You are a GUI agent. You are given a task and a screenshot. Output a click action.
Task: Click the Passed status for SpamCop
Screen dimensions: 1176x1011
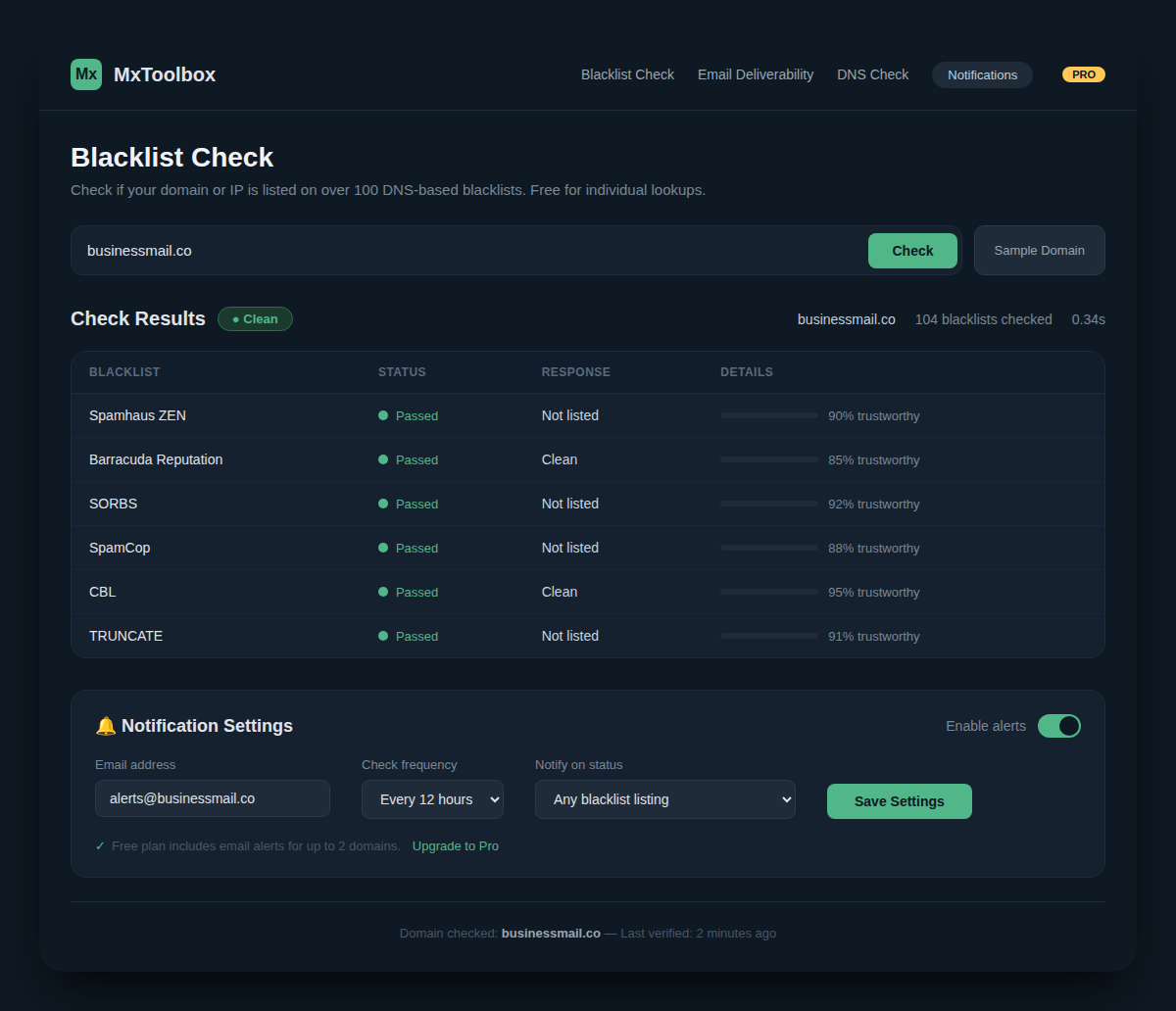pos(416,548)
